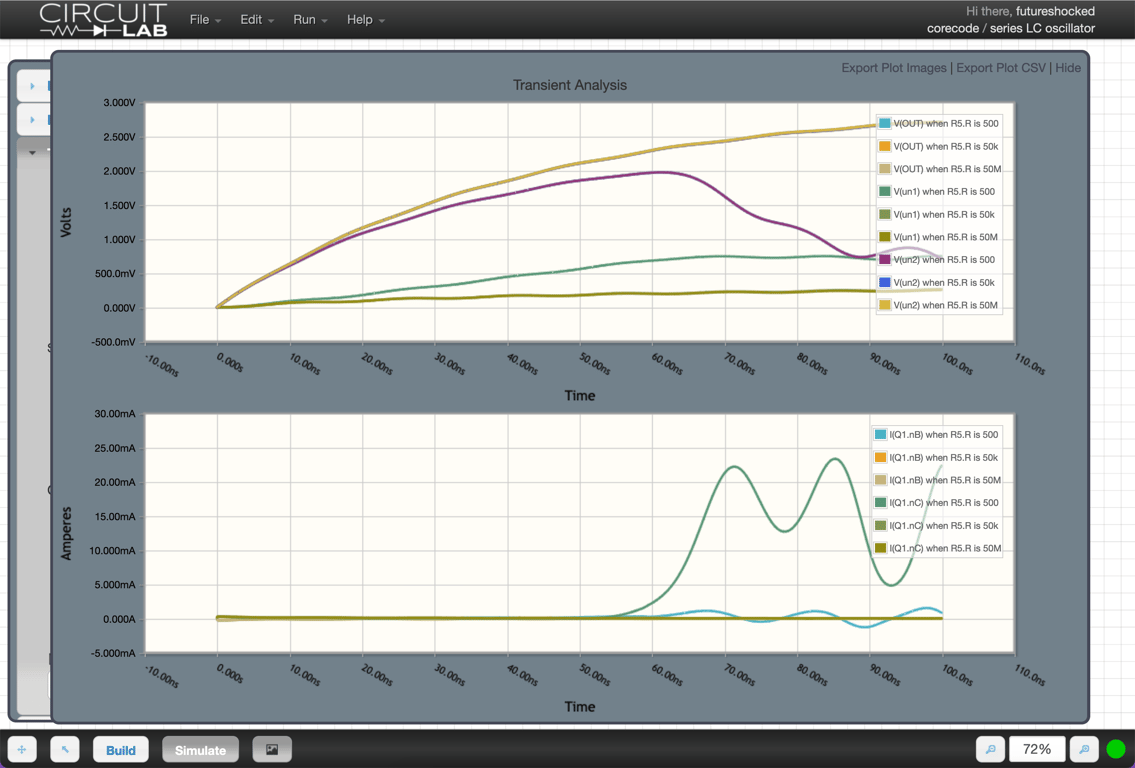Toggle V(un1) when R5.R is 50k trace
The image size is (1135, 768).
(943, 215)
